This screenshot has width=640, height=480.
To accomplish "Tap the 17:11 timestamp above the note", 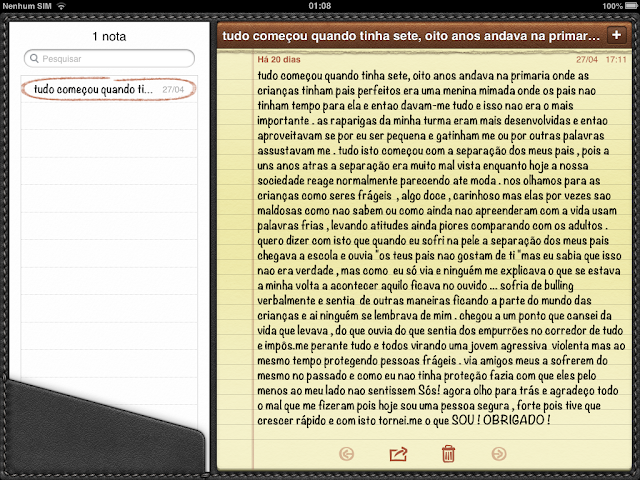I will tap(616, 60).
